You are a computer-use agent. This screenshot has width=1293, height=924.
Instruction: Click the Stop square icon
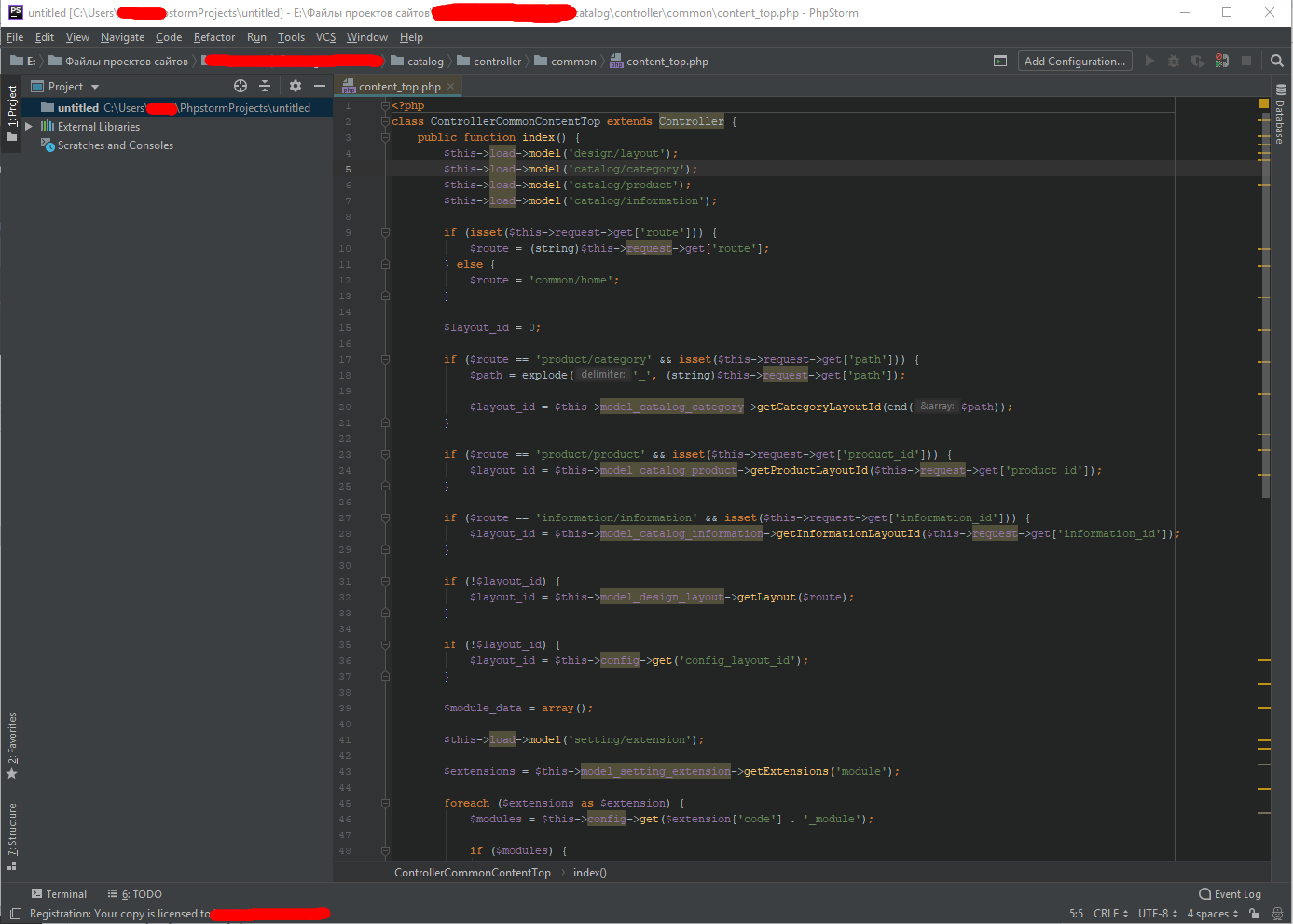click(x=1246, y=61)
